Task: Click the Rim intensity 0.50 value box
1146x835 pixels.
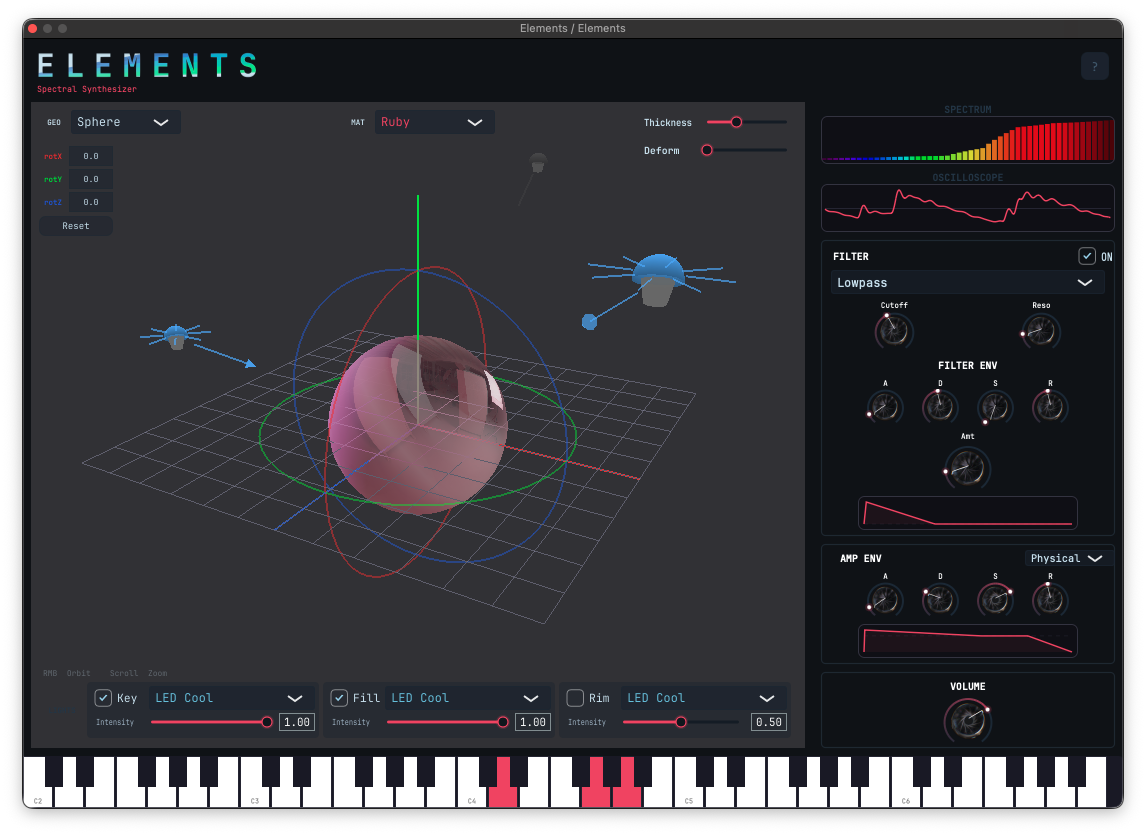Action: click(770, 722)
